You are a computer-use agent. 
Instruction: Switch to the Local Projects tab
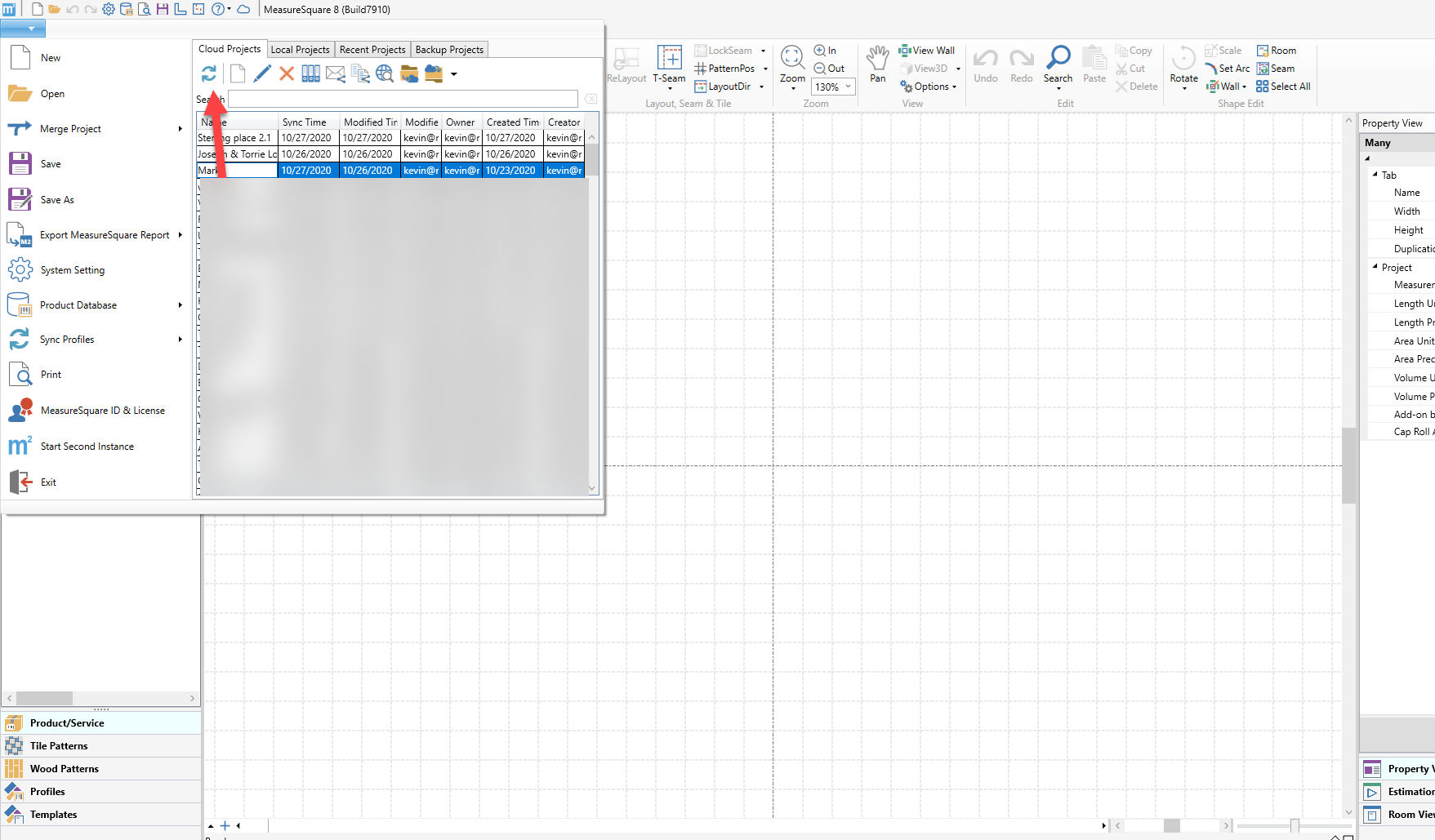(x=300, y=50)
